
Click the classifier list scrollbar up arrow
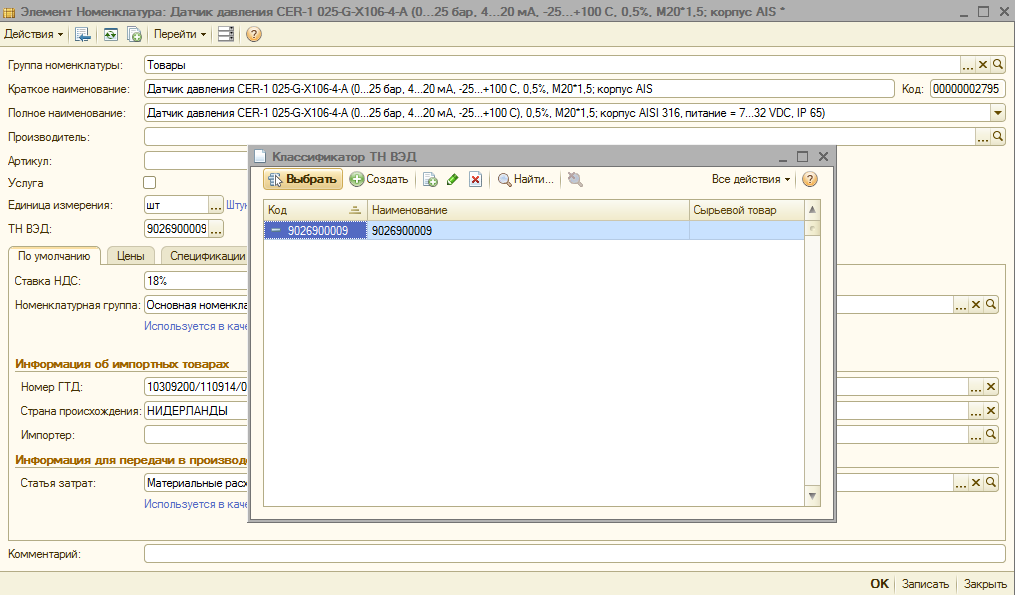tap(812, 210)
